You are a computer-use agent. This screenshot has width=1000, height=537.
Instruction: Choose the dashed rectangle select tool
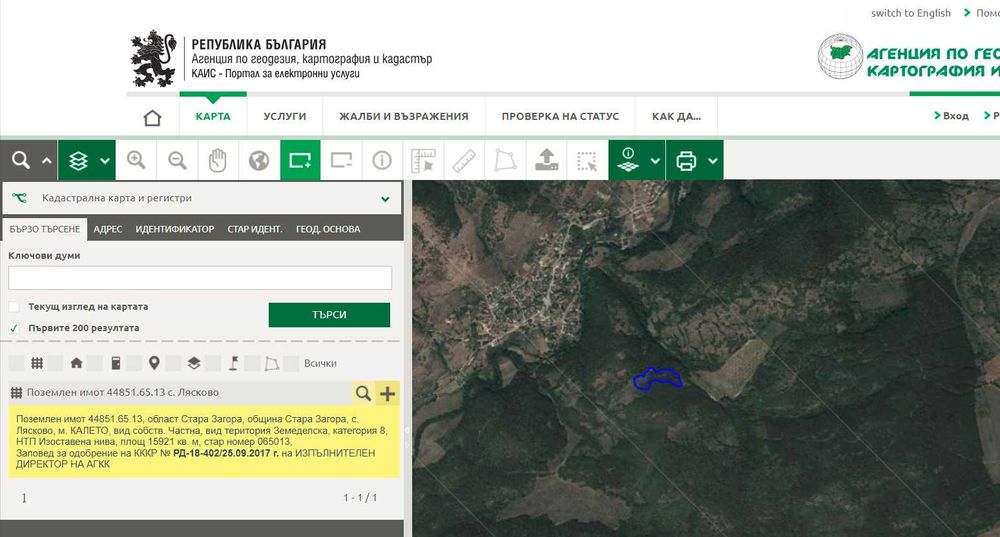click(587, 160)
